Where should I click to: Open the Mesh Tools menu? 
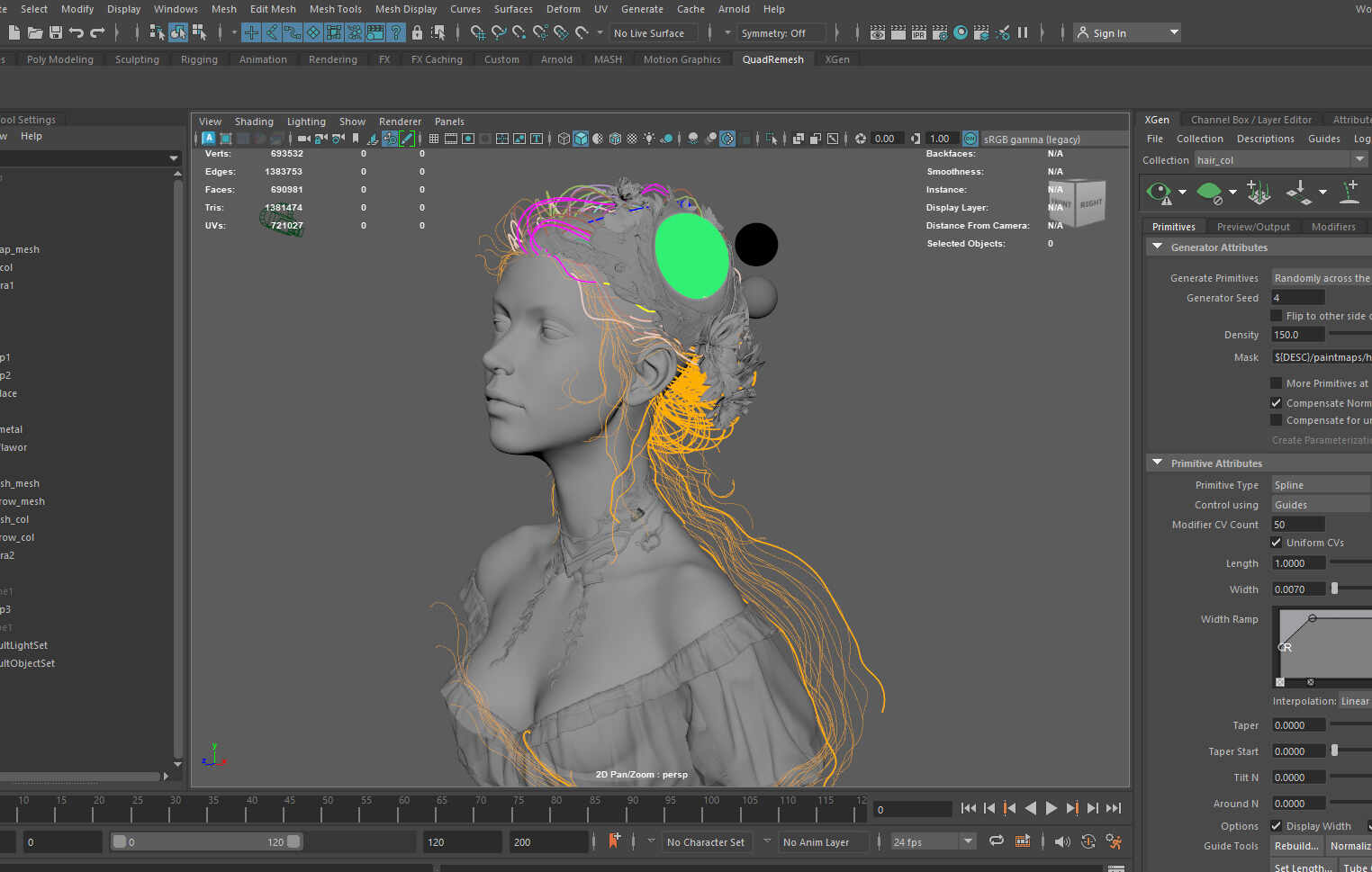point(335,9)
